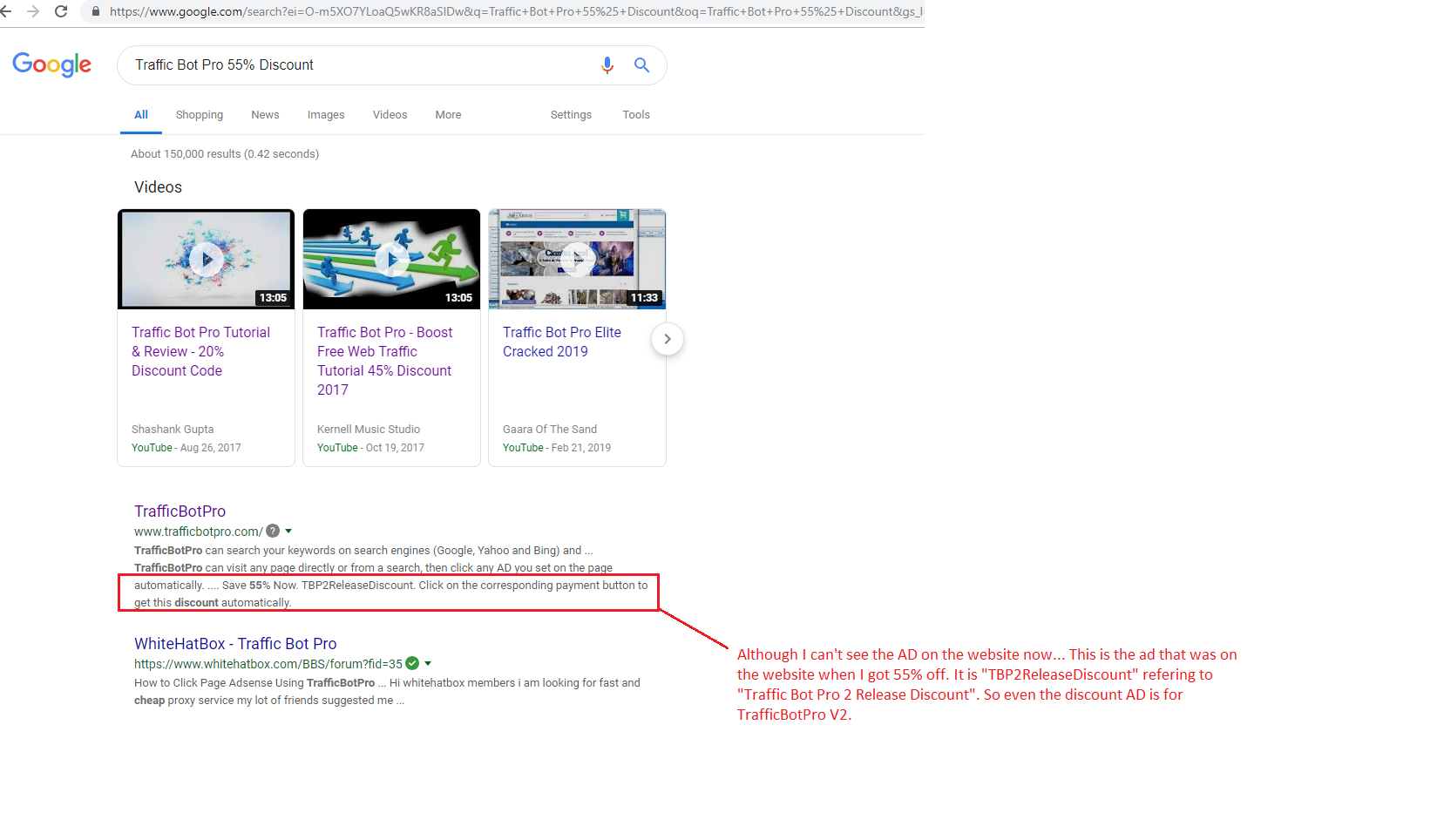
Task: Click the browser forward arrow
Action: click(33, 11)
